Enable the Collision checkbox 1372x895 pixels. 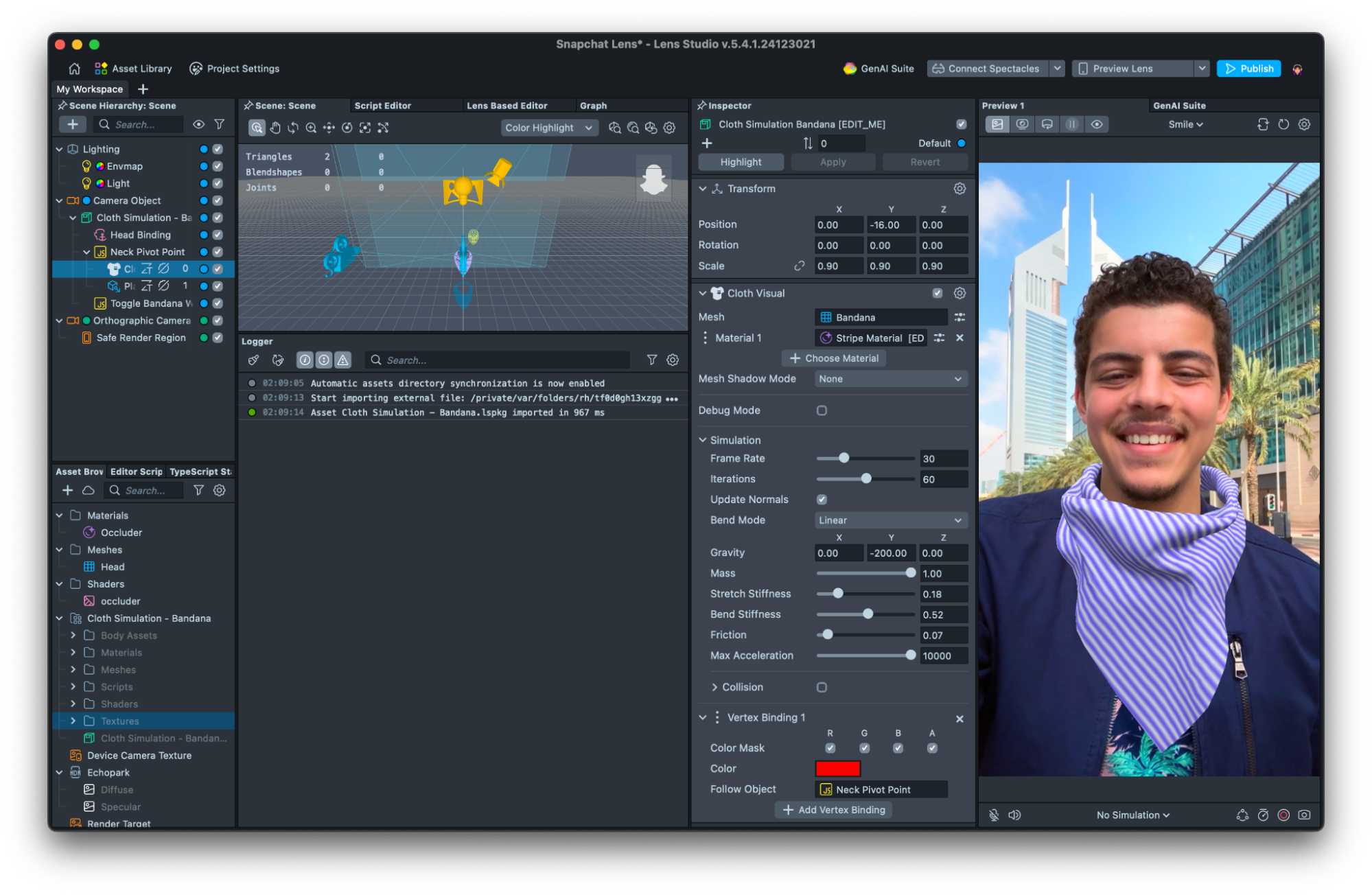tap(822, 687)
